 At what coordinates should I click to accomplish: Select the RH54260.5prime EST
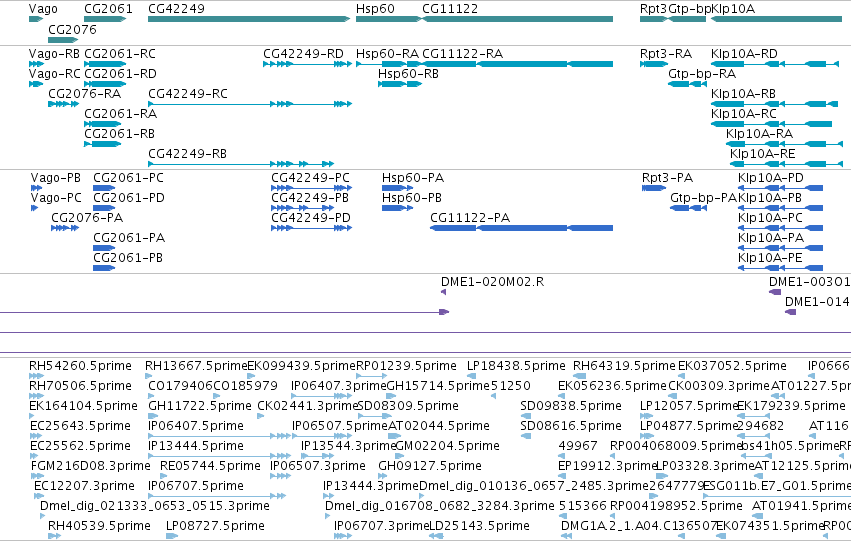point(37,376)
